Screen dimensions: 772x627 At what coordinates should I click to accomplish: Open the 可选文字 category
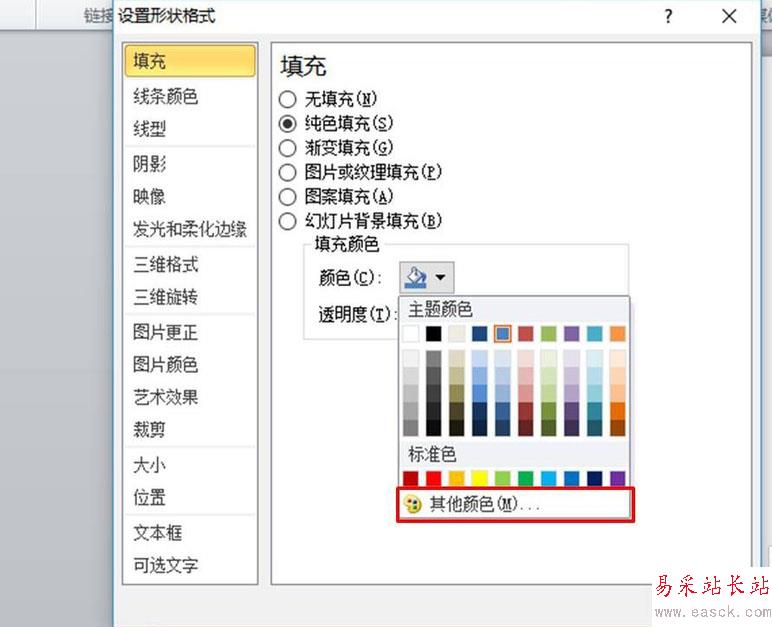point(190,565)
